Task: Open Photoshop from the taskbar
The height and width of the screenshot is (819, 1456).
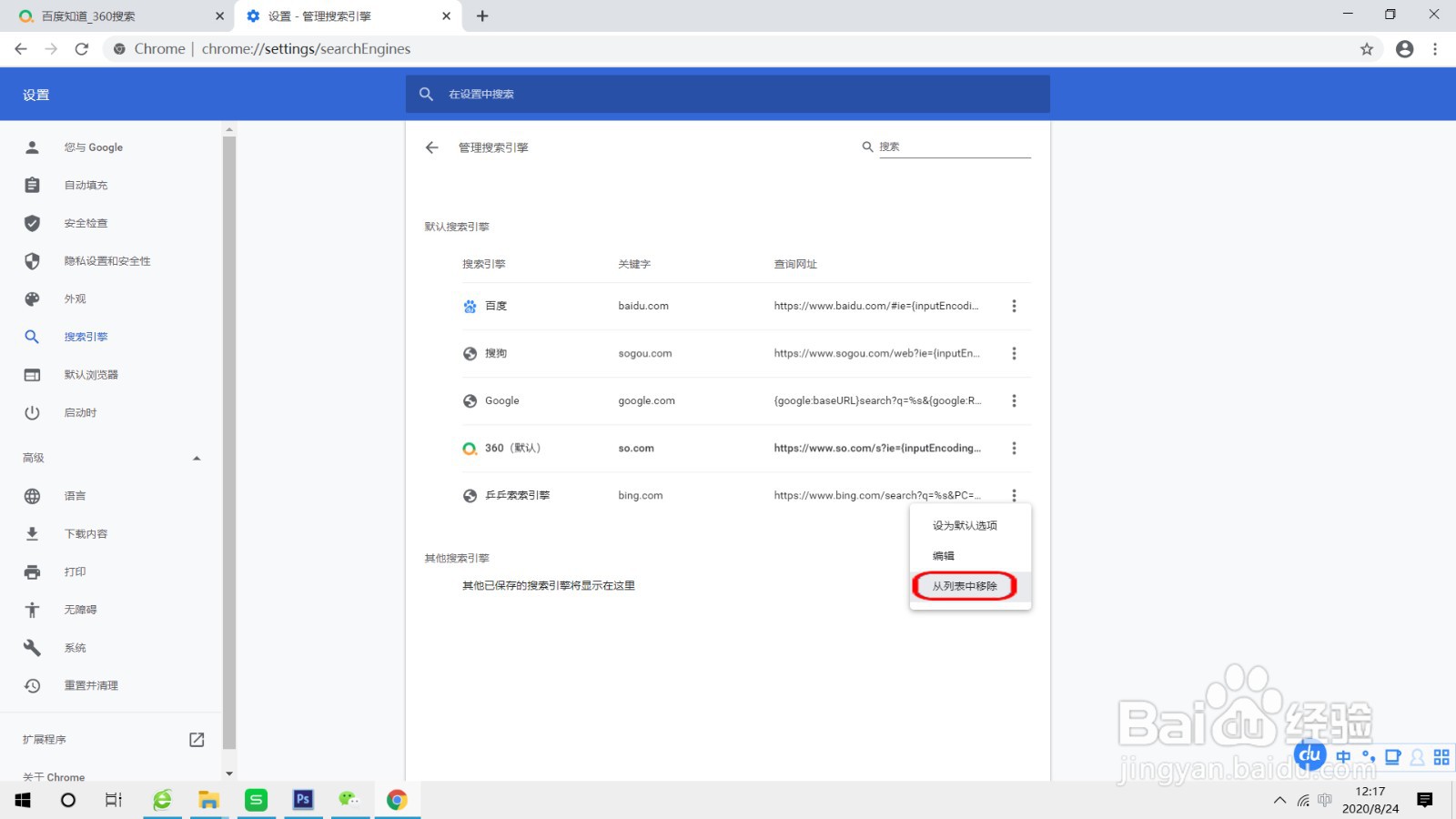Action: coord(303,800)
